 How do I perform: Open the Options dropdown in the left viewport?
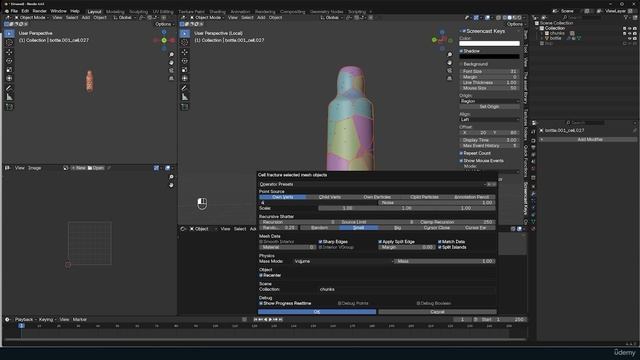[x=164, y=24]
